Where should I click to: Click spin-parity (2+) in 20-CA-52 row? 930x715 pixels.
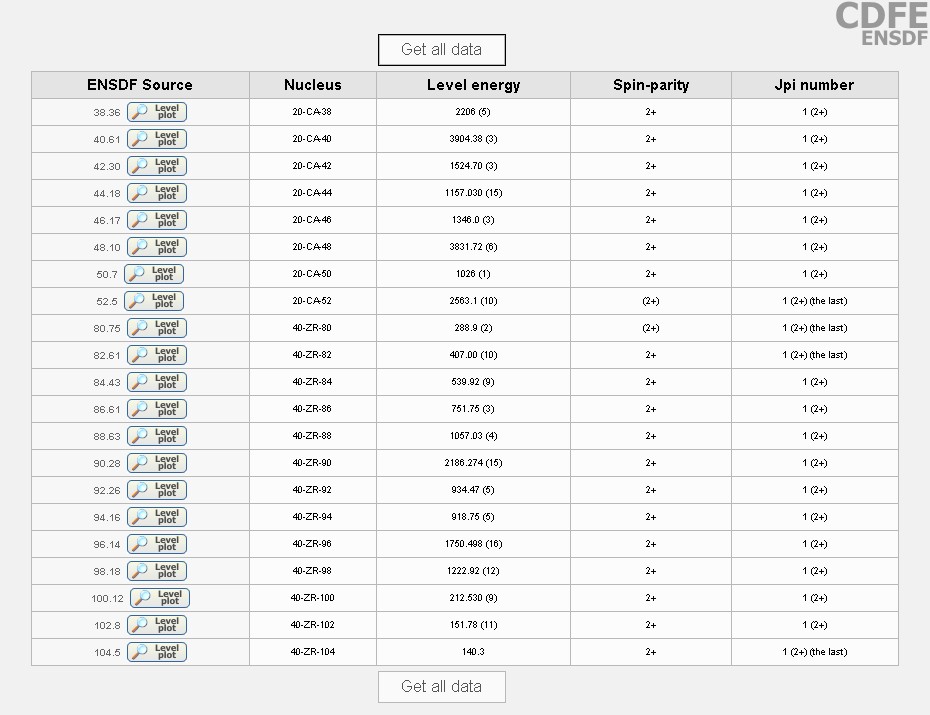click(651, 301)
